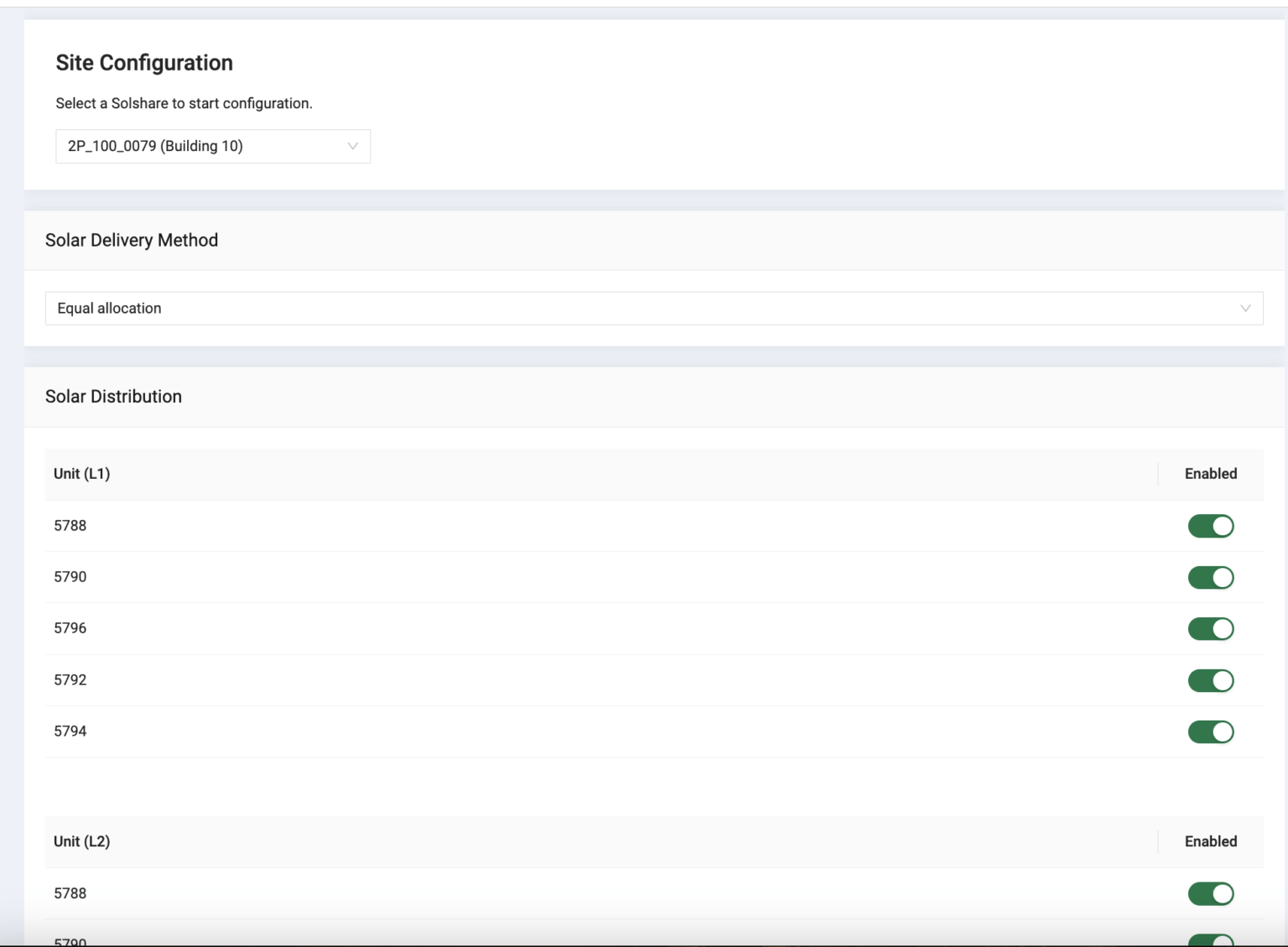The width and height of the screenshot is (1288, 947).
Task: Turn off the enabled switch for unit 5792
Action: pos(1210,680)
